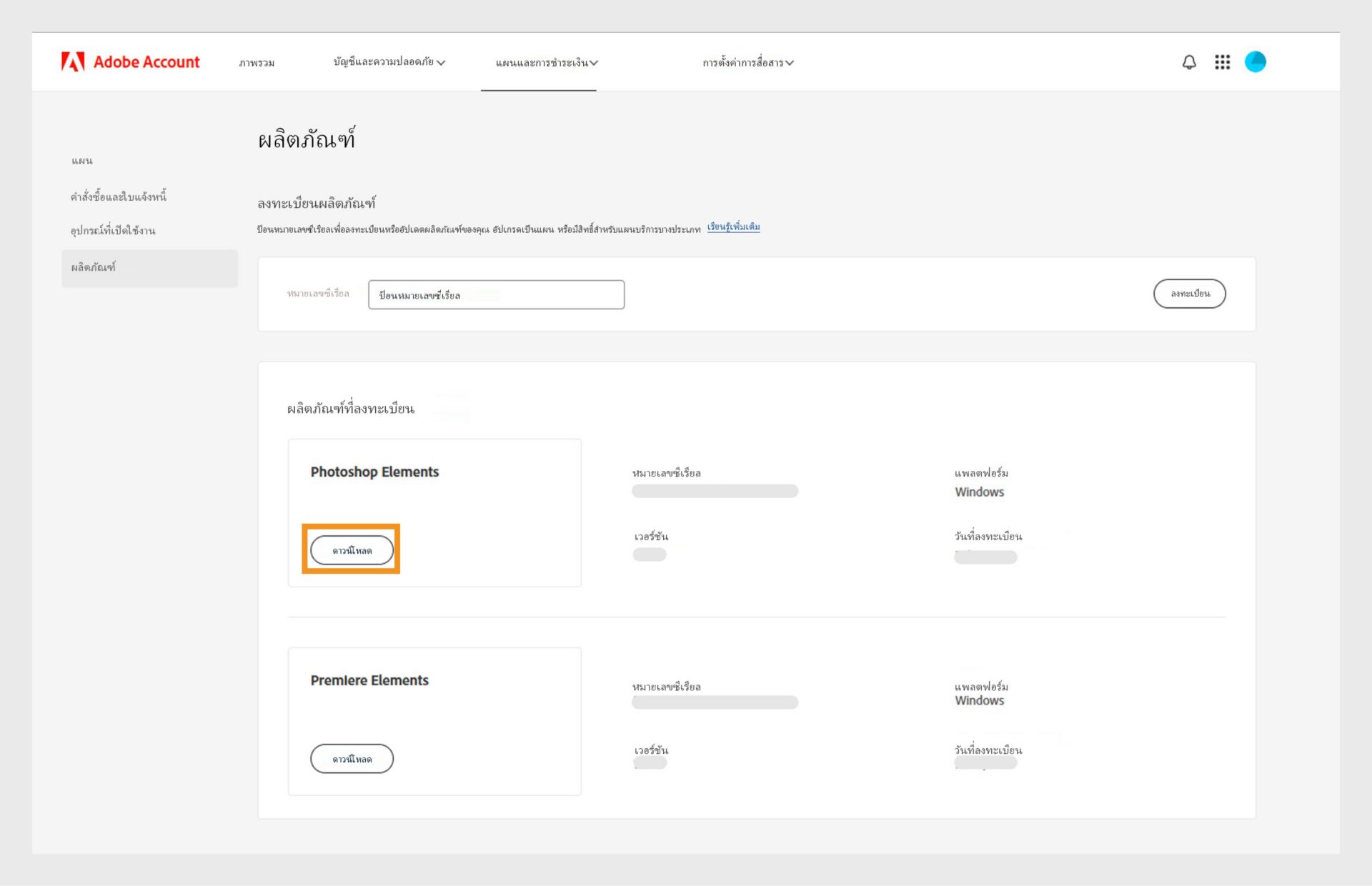Expand the บัญชีและความปลอดภัย menu

click(x=389, y=62)
